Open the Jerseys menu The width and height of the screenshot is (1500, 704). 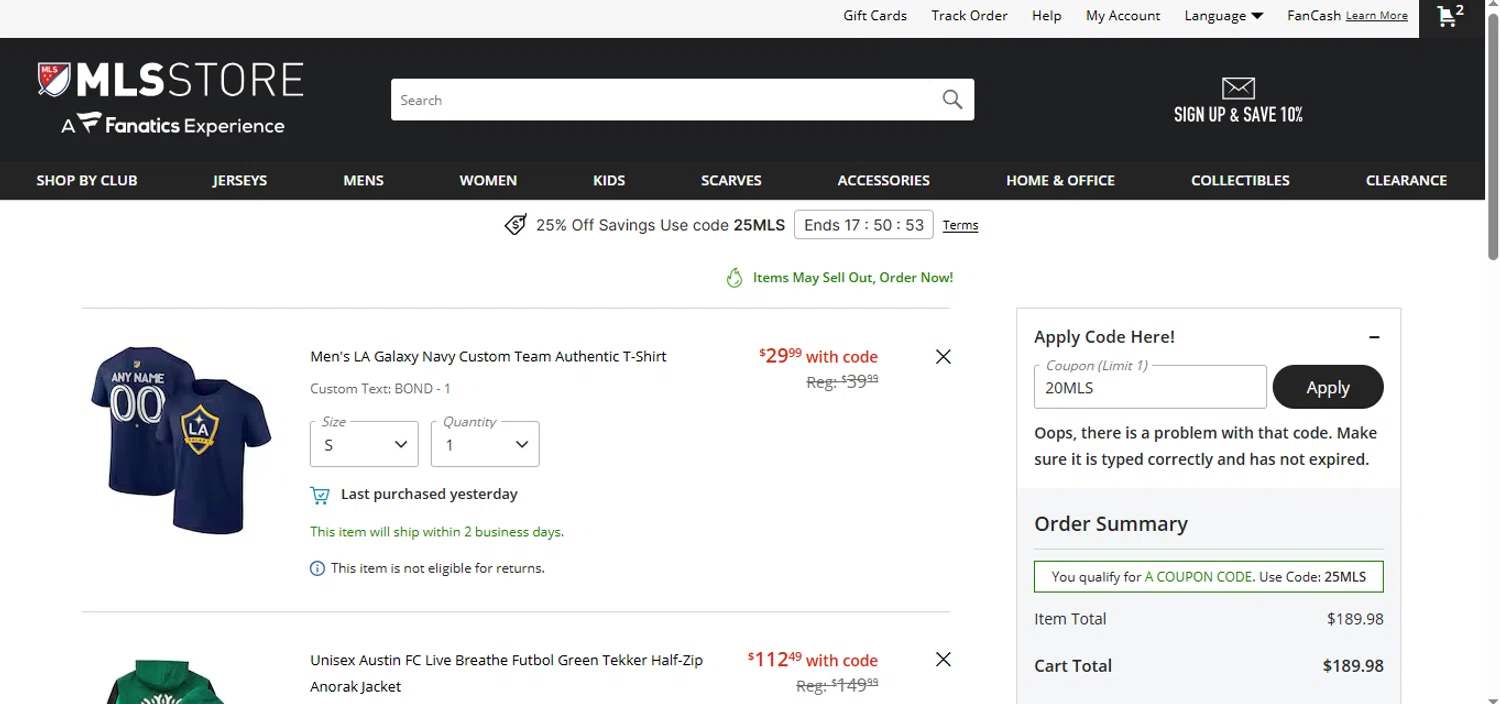[240, 181]
